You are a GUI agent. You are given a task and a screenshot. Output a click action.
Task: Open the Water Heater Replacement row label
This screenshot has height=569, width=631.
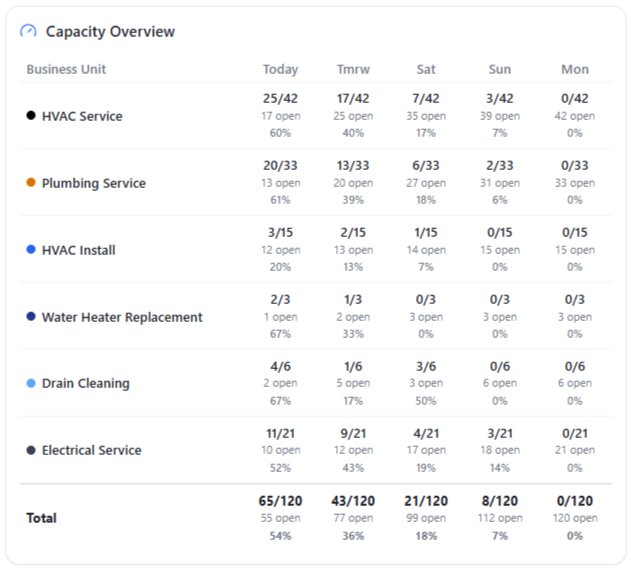pos(122,317)
